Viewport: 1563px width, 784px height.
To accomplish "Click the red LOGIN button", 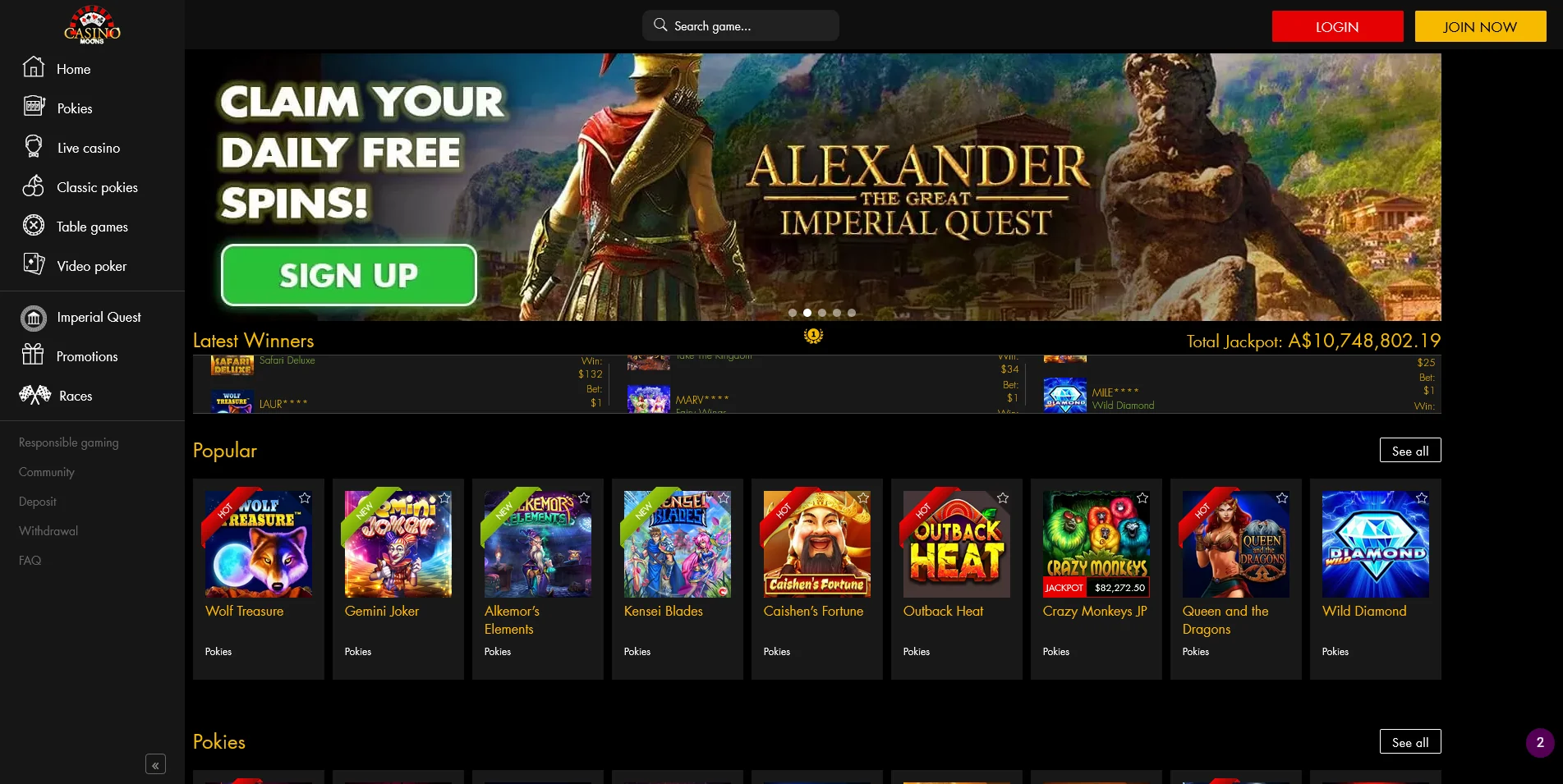I will pos(1337,27).
